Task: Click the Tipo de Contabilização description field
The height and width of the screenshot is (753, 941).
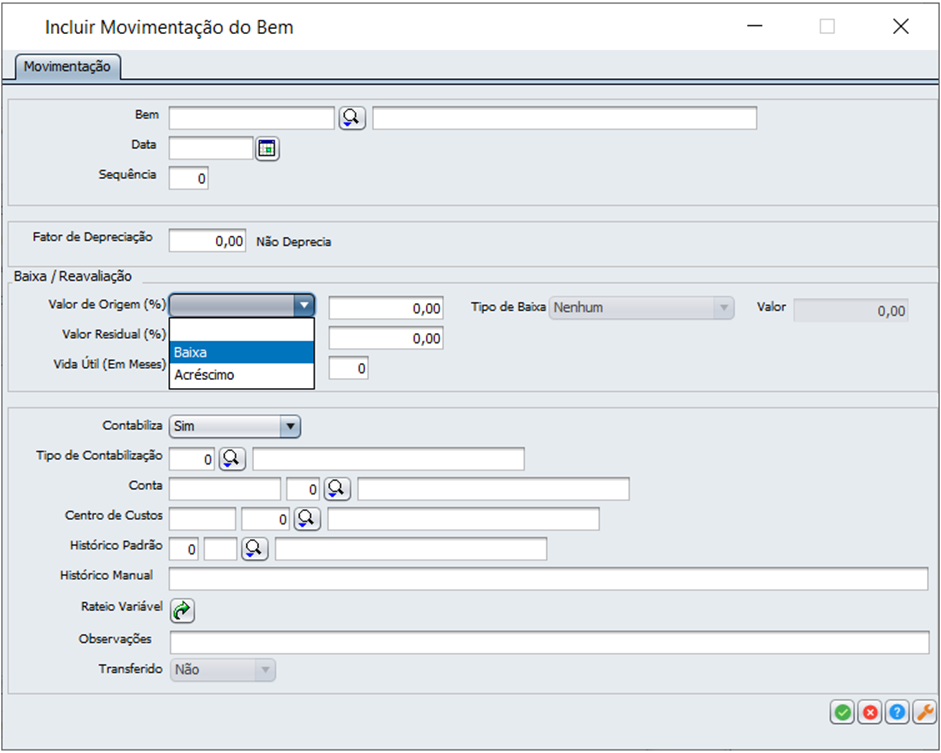Action: (388, 459)
